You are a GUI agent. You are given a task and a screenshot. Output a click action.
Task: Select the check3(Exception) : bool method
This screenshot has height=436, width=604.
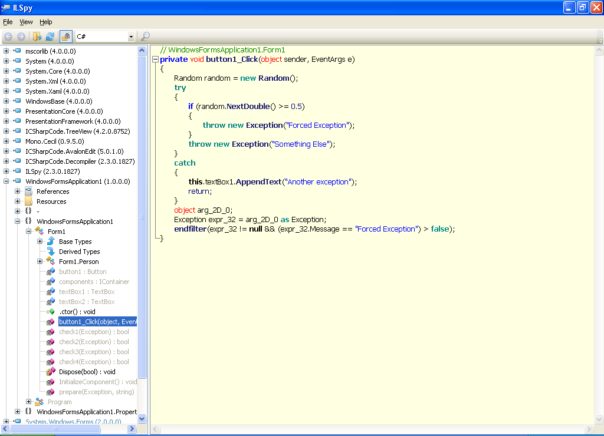[x=94, y=352]
